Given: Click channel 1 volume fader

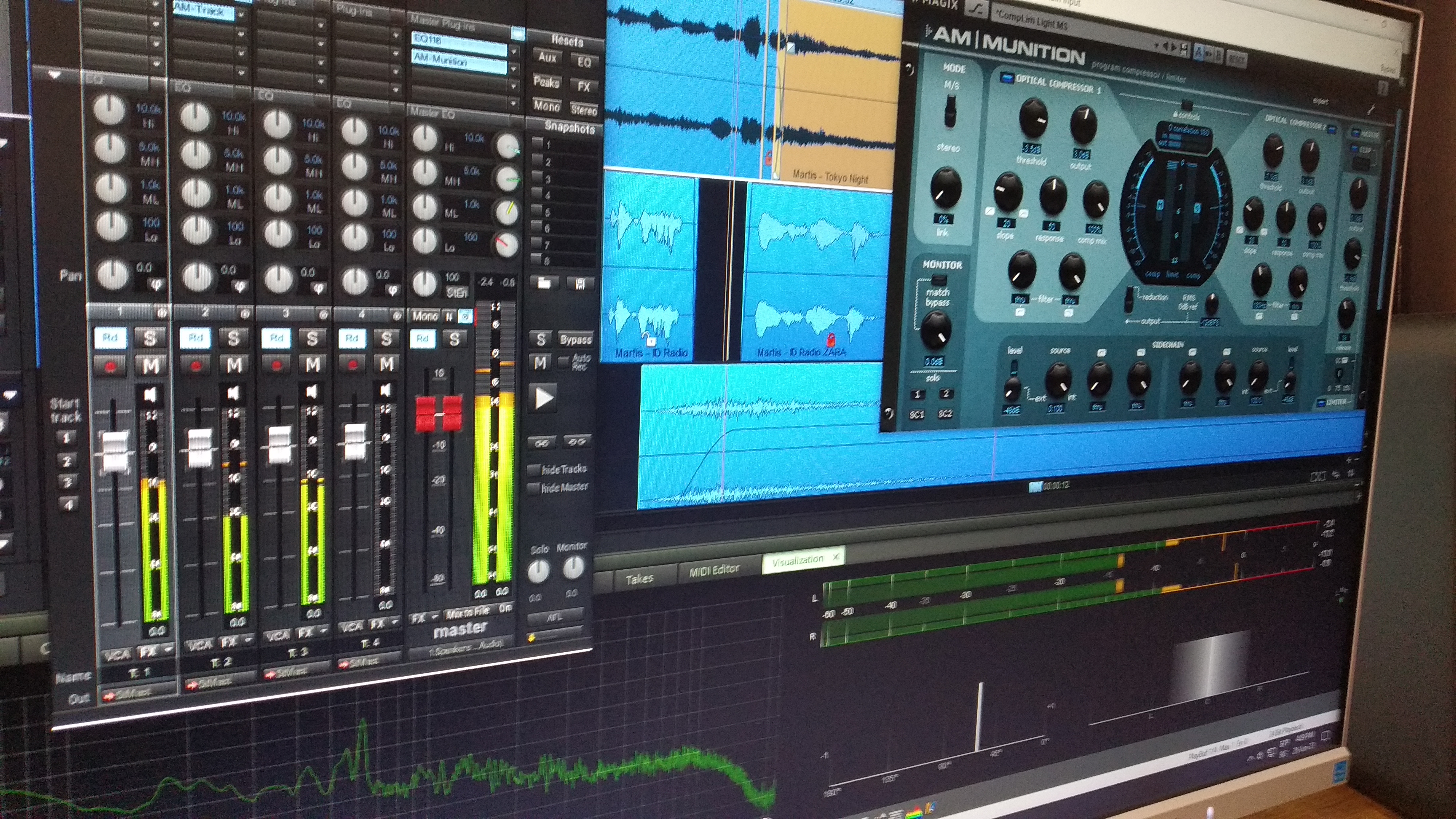Looking at the screenshot, I should tap(115, 451).
